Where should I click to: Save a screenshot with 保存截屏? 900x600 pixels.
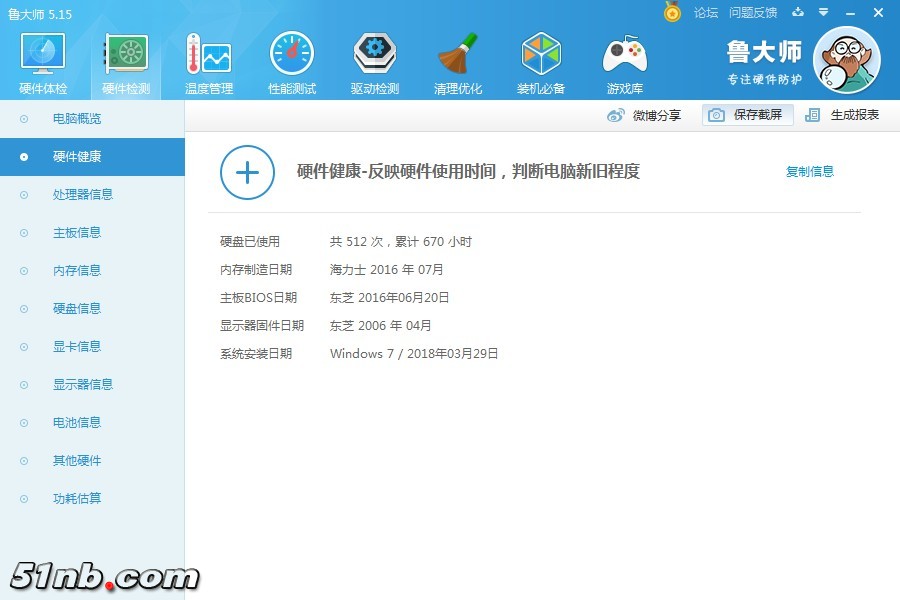coord(750,115)
